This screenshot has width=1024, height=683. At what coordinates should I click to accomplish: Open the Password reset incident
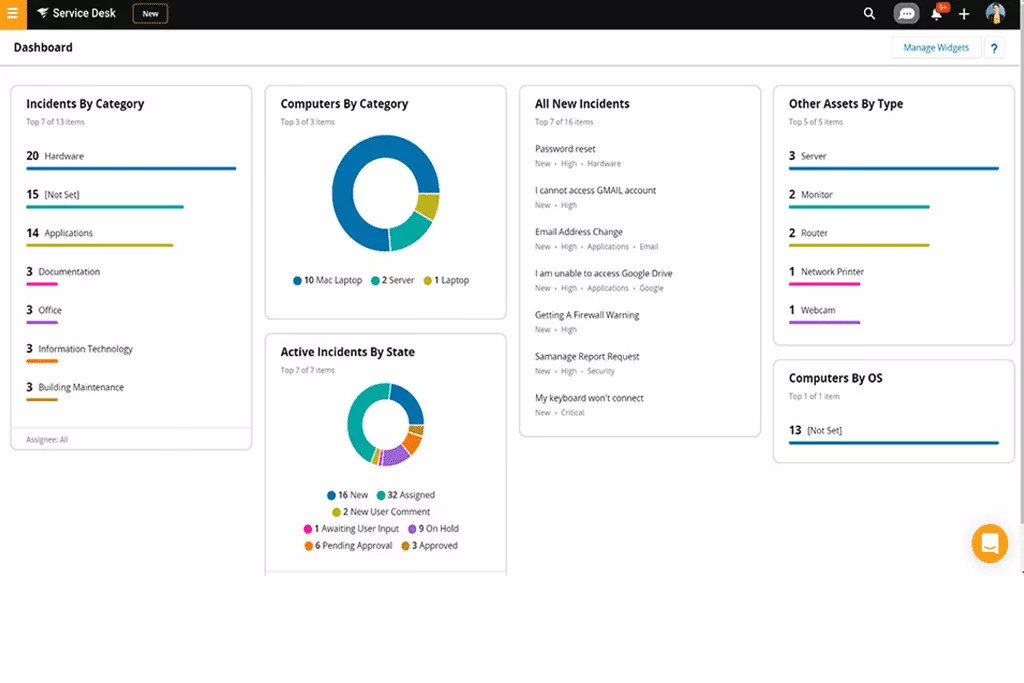point(565,149)
